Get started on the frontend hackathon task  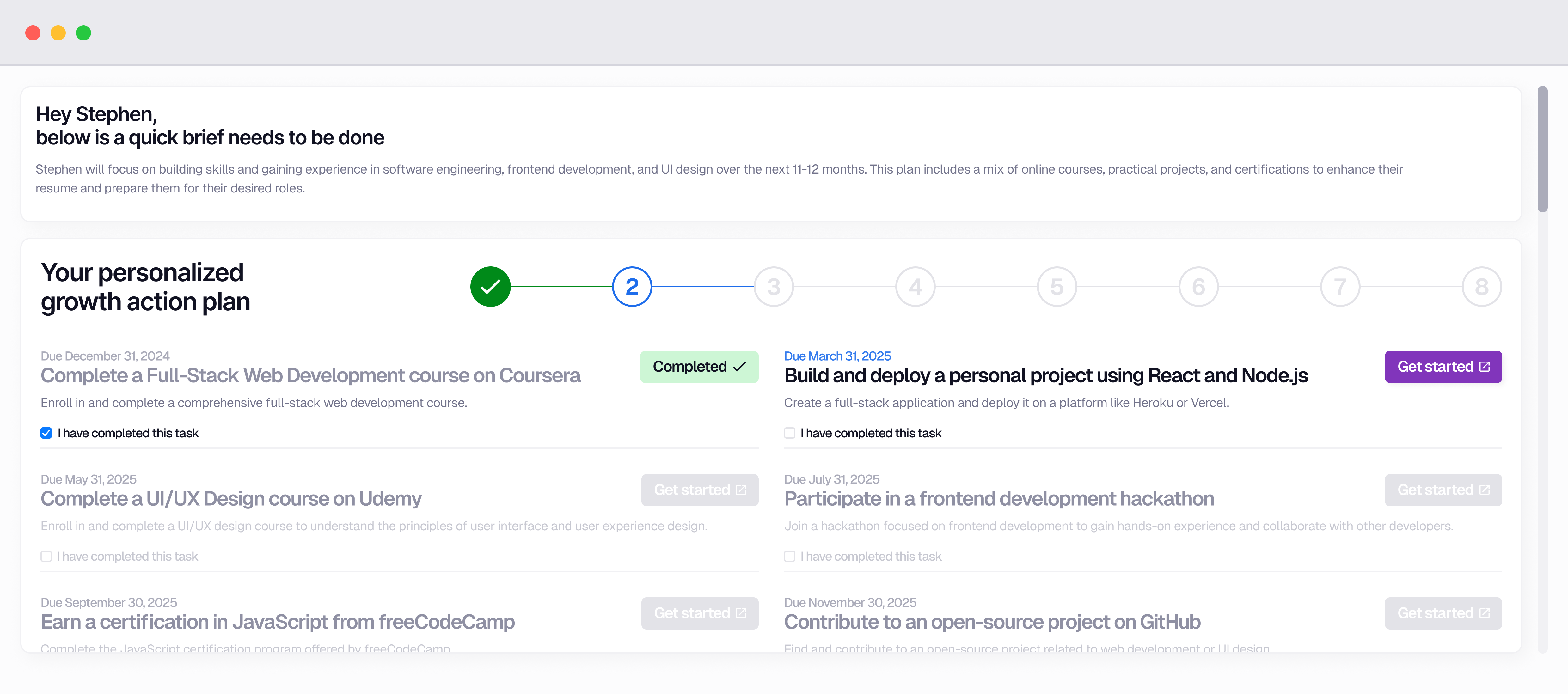click(x=1442, y=490)
